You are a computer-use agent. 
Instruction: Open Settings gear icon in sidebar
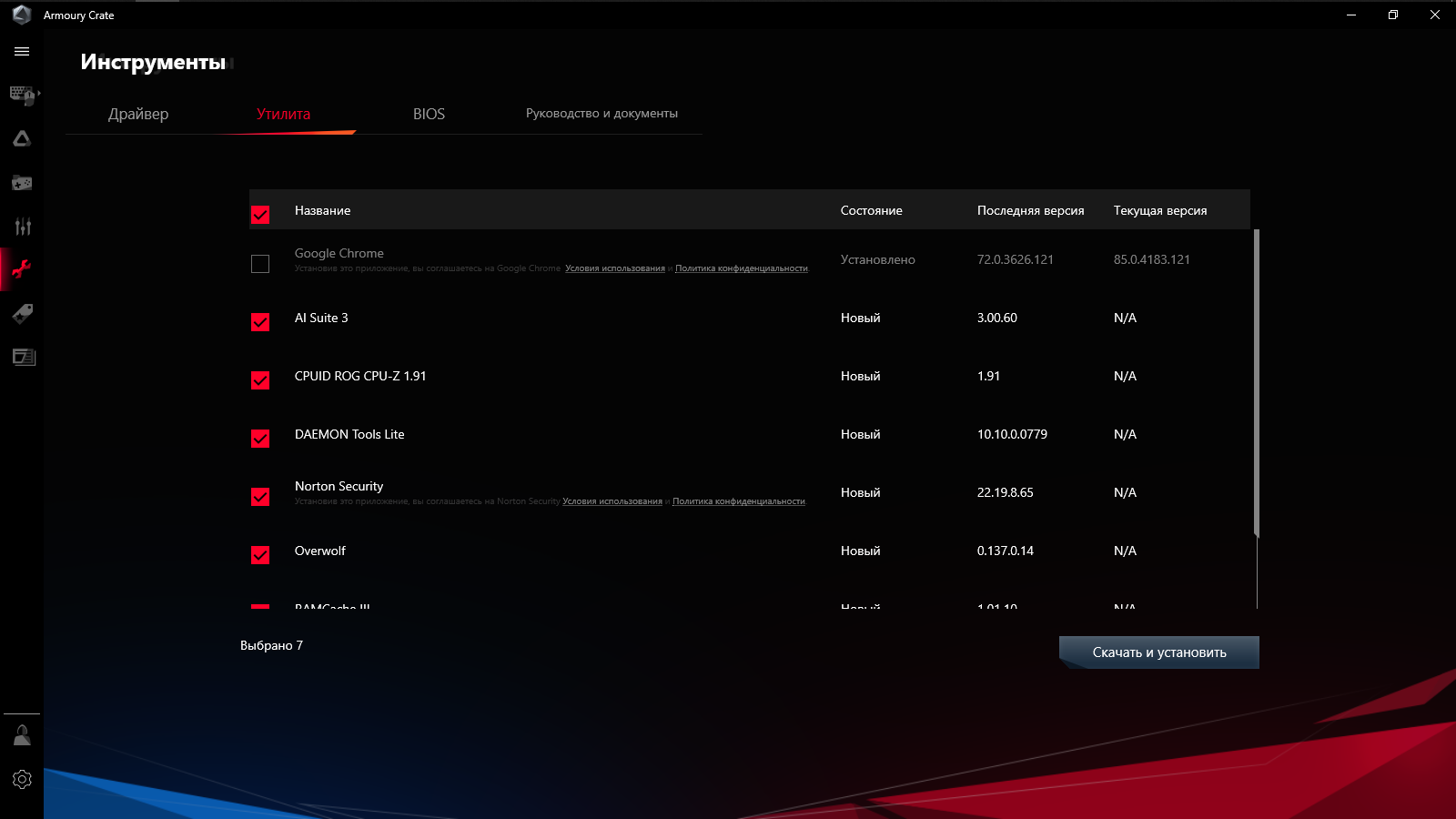coord(22,779)
